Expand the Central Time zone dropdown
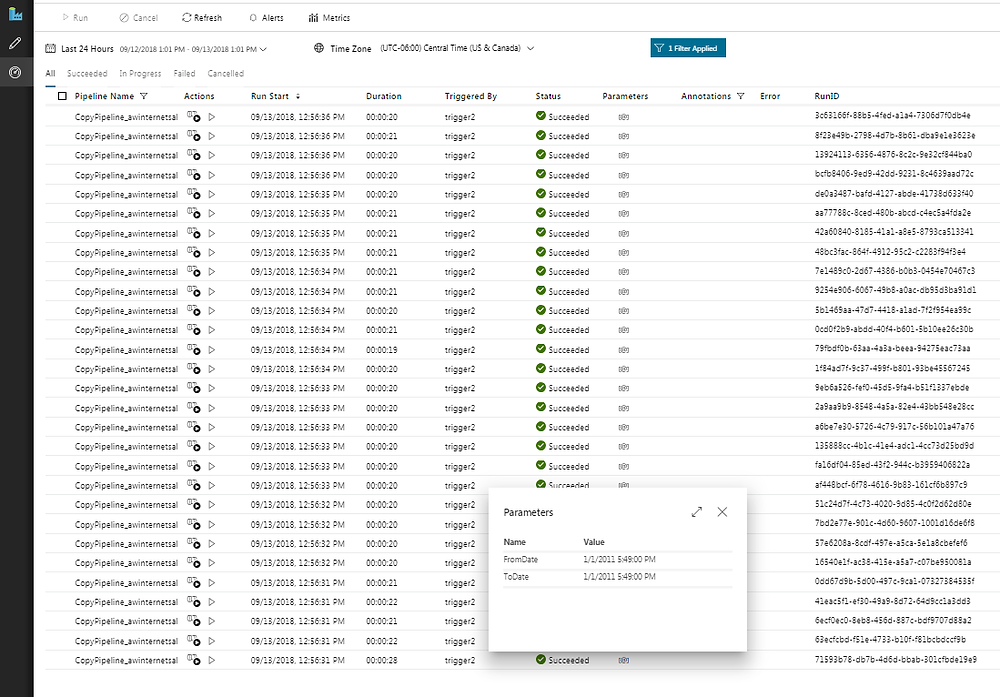The image size is (1000, 697). [530, 48]
